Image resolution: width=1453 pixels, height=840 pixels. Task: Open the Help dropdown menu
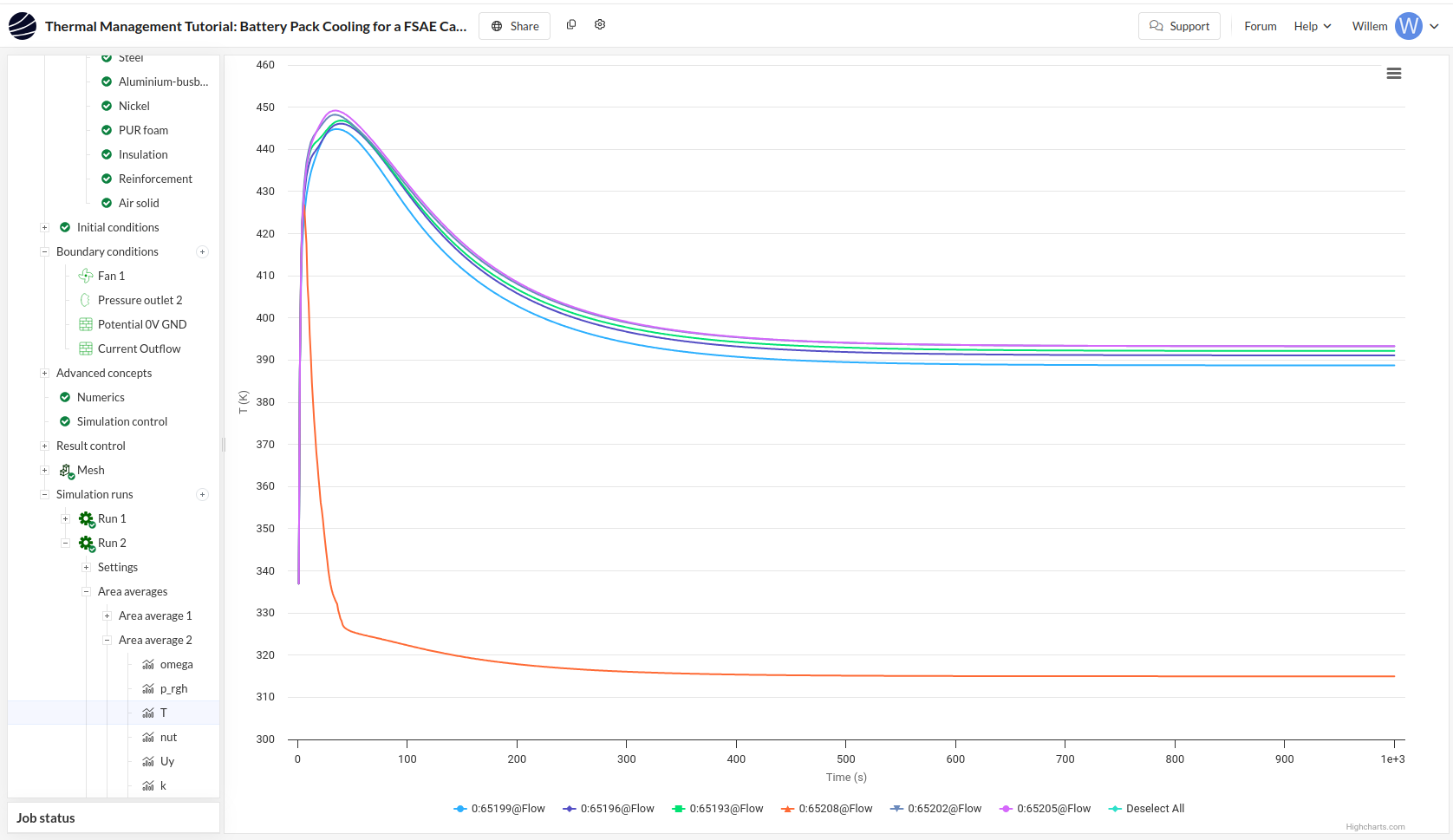tap(1312, 26)
